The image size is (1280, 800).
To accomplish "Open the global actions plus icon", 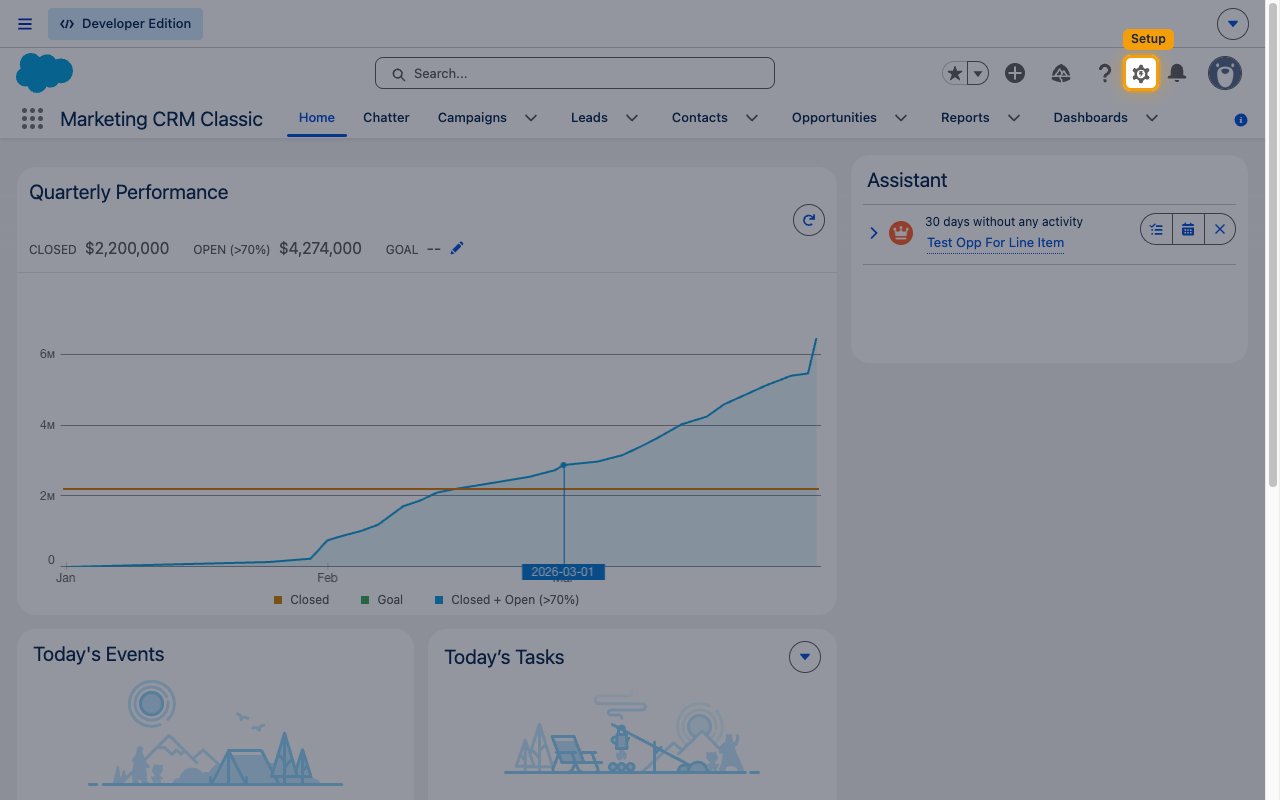I will (1015, 73).
